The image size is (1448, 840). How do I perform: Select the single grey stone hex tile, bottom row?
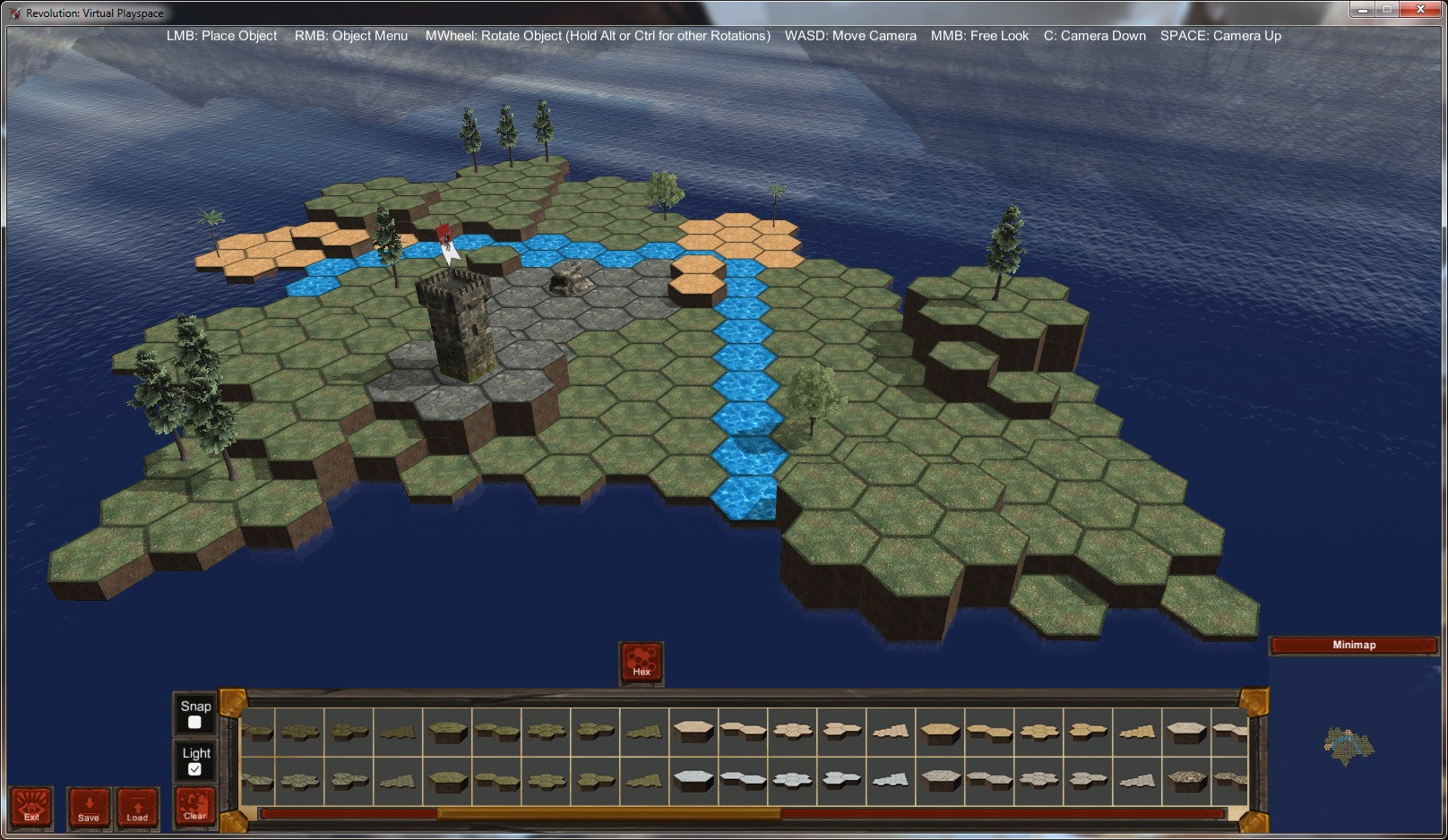point(940,780)
